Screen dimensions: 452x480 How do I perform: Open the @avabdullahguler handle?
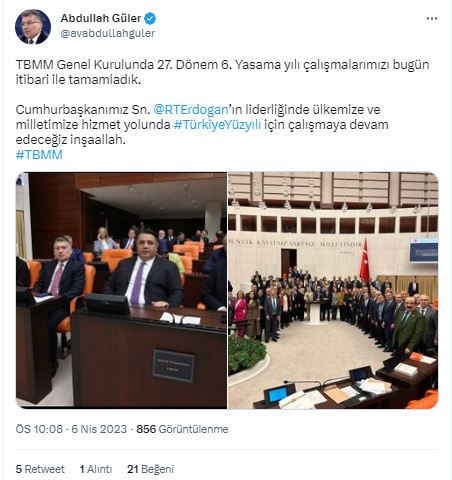[108, 33]
